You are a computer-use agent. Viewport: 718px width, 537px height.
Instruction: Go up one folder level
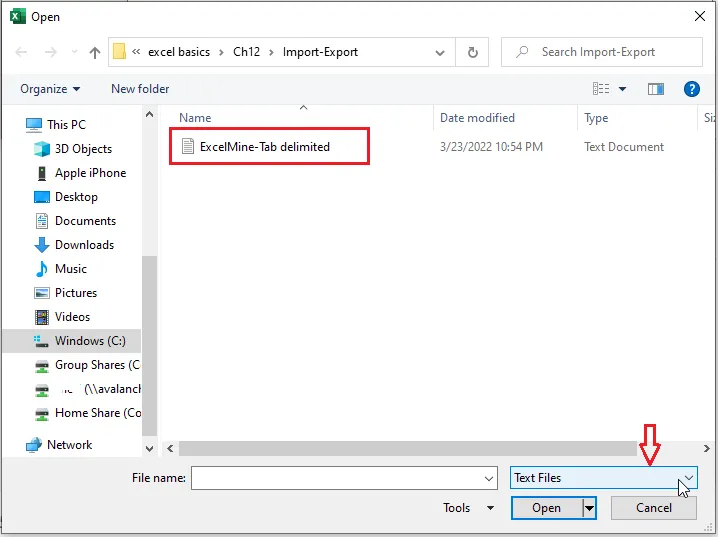(95, 52)
